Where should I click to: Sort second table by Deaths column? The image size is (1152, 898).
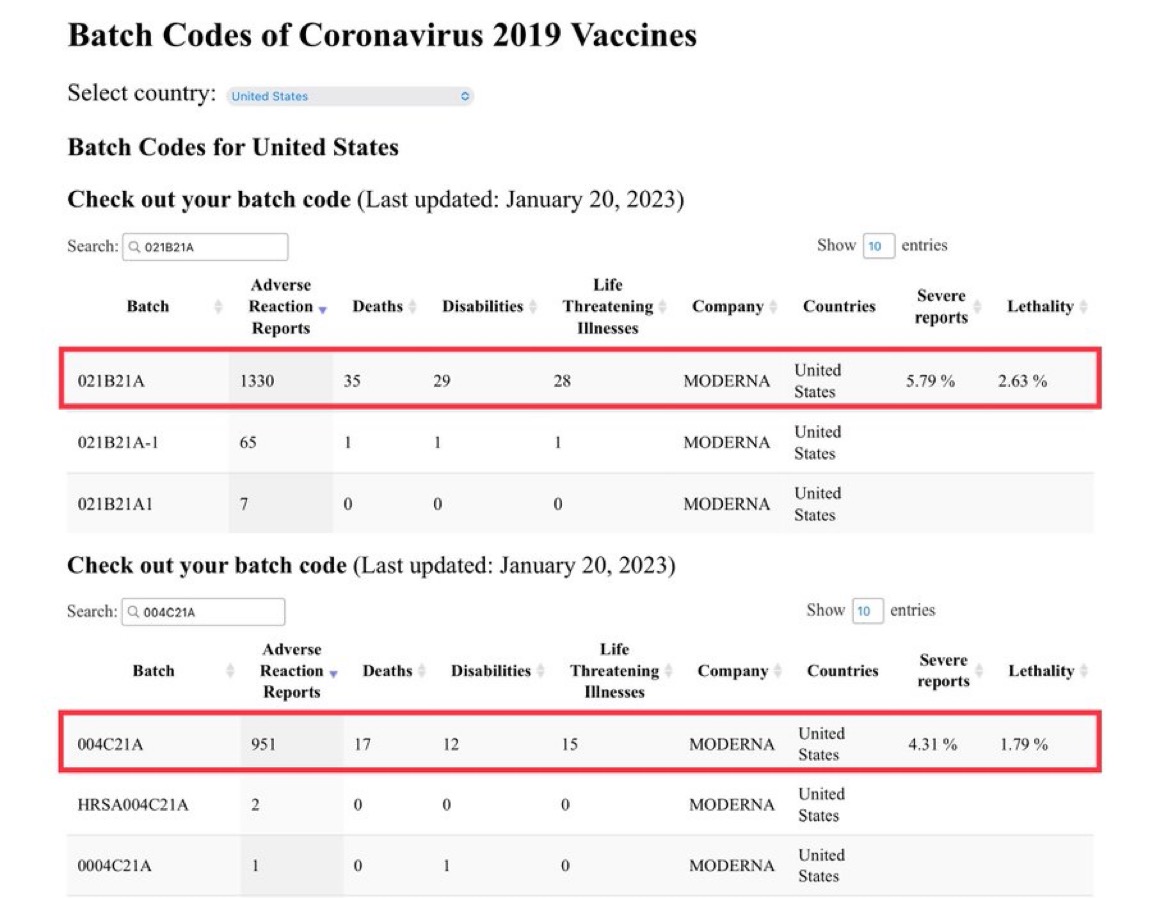[x=387, y=671]
